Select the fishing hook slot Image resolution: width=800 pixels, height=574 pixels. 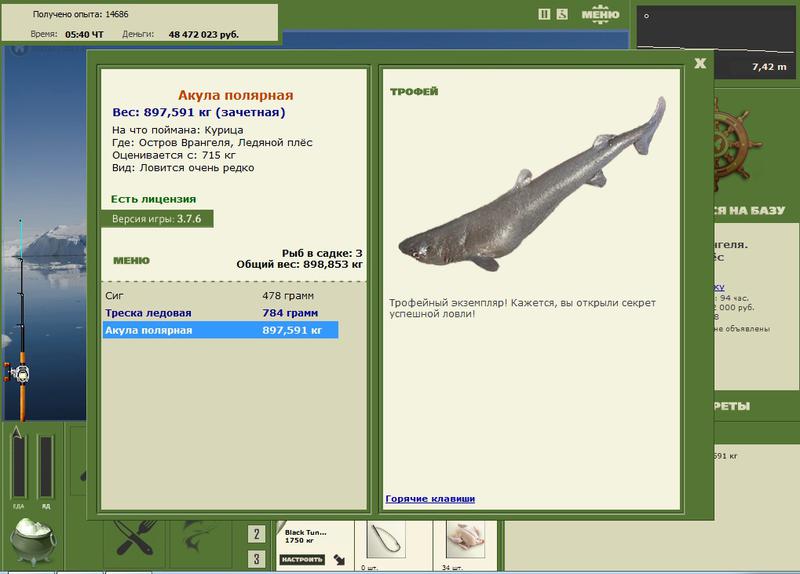386,540
